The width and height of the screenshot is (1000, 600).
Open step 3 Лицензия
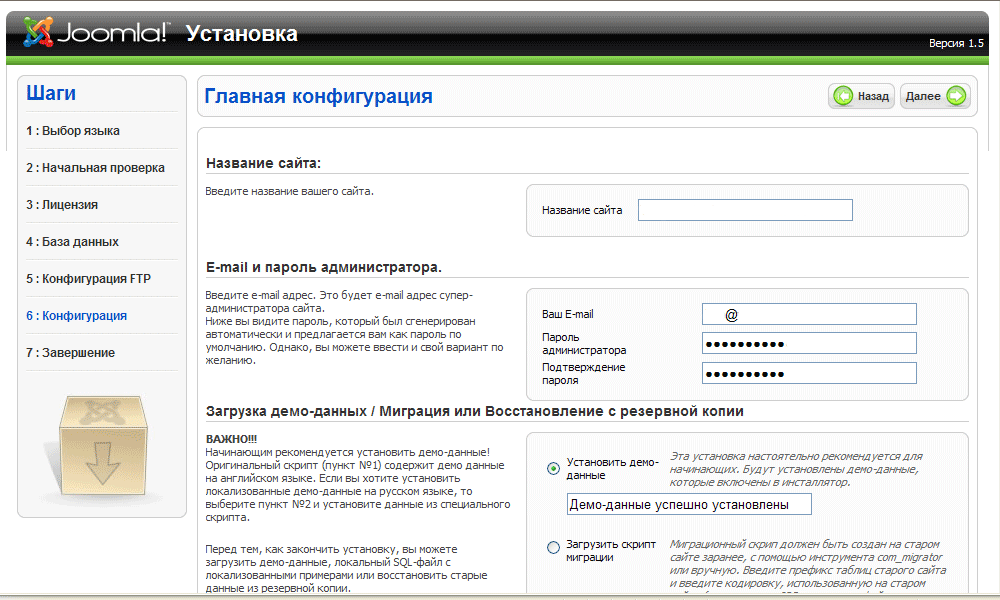(x=62, y=205)
